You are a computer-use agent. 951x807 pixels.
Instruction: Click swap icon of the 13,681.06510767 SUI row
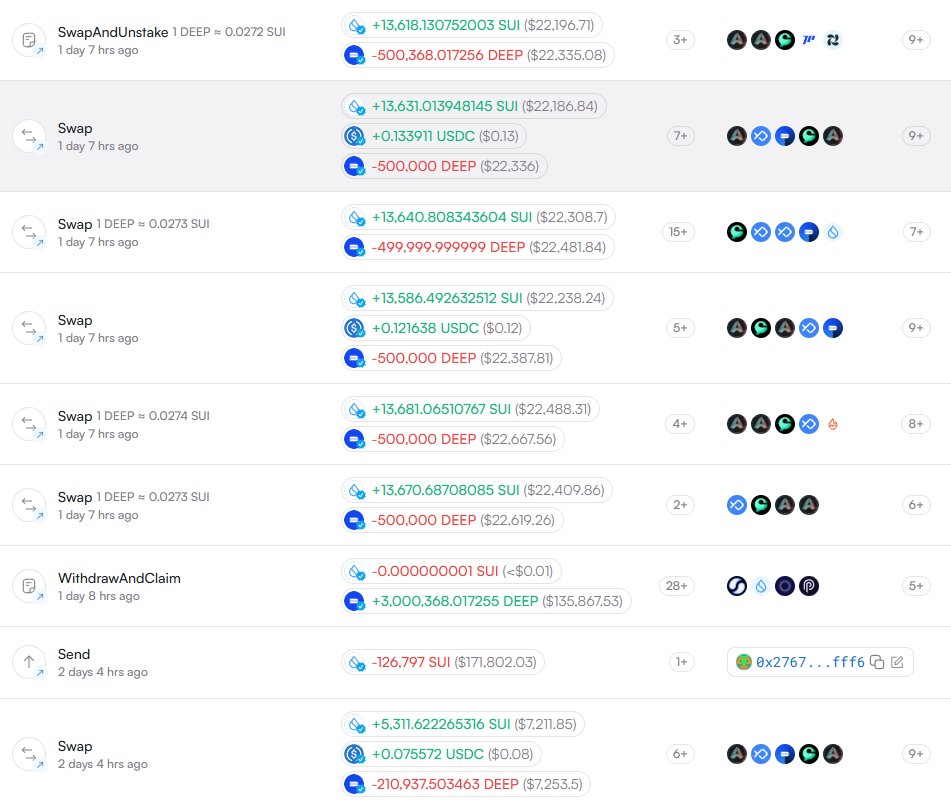(x=29, y=424)
